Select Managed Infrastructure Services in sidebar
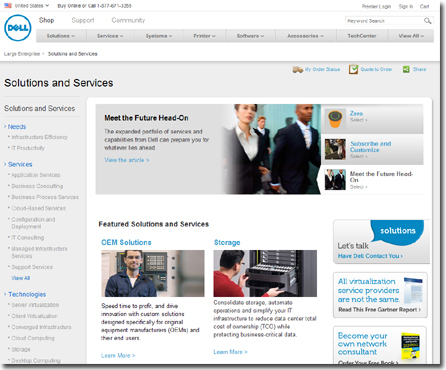 click(39, 252)
